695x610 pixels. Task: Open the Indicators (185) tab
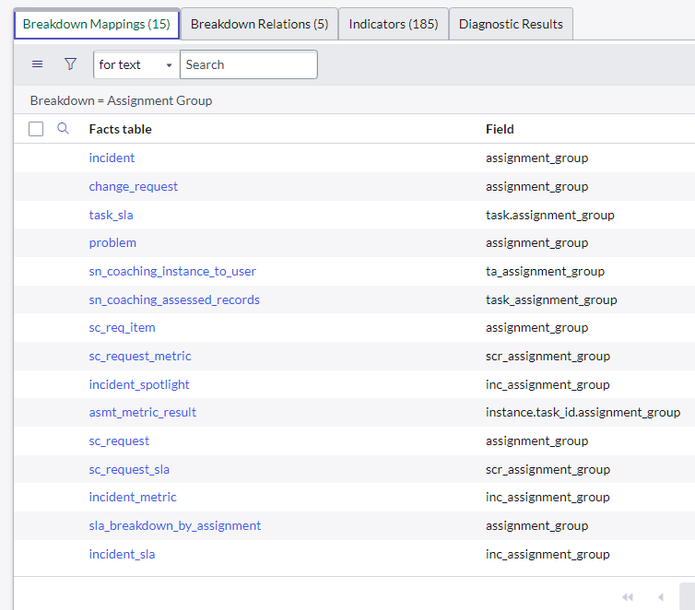point(393,24)
